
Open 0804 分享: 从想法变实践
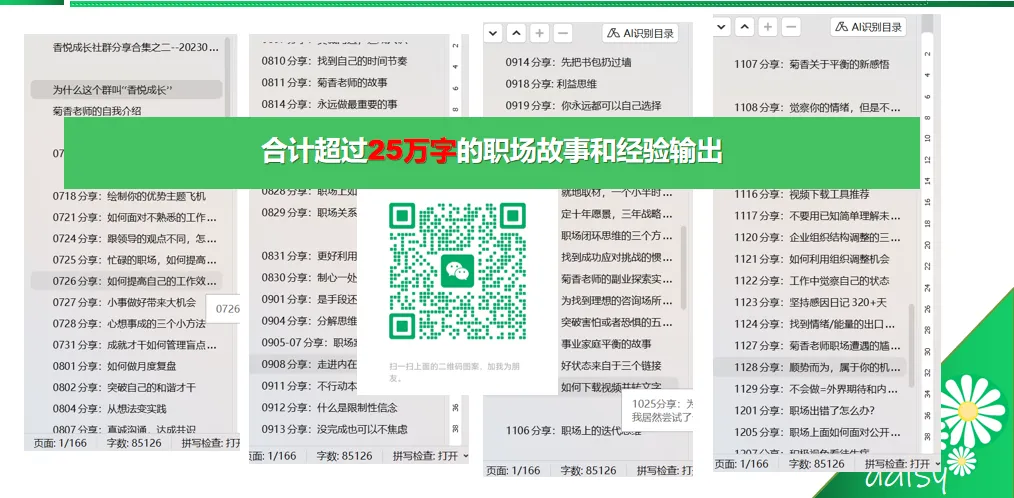pyautogui.click(x=109, y=409)
